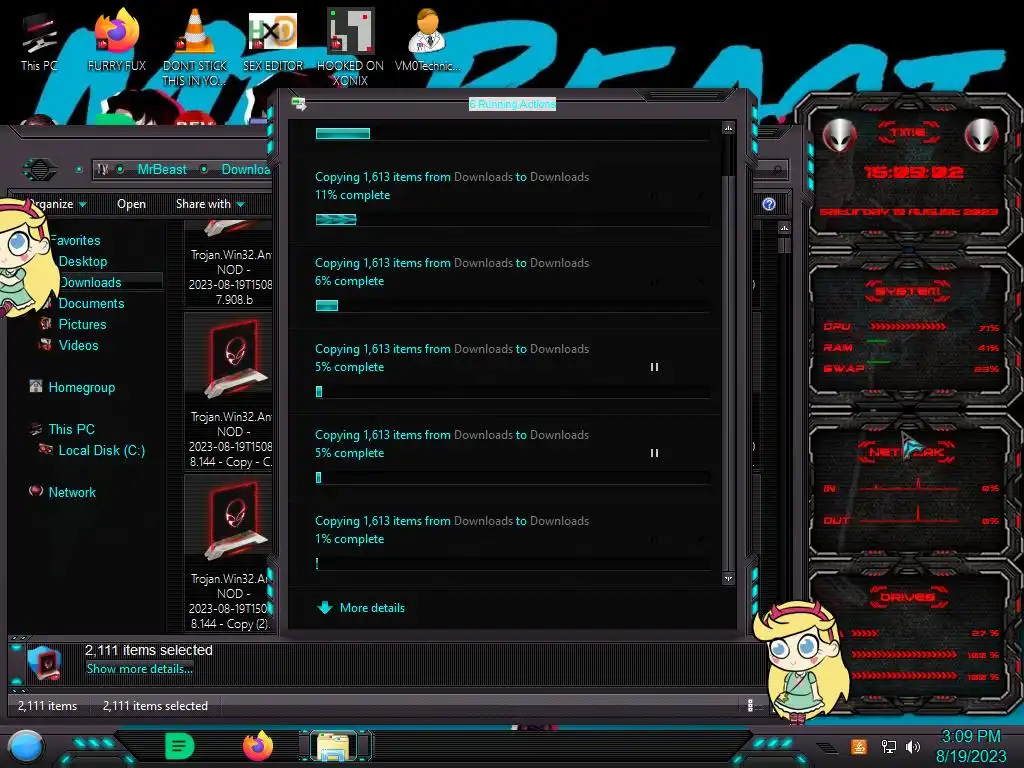Open the Organize menu dropdown
The image size is (1024, 768).
point(57,204)
